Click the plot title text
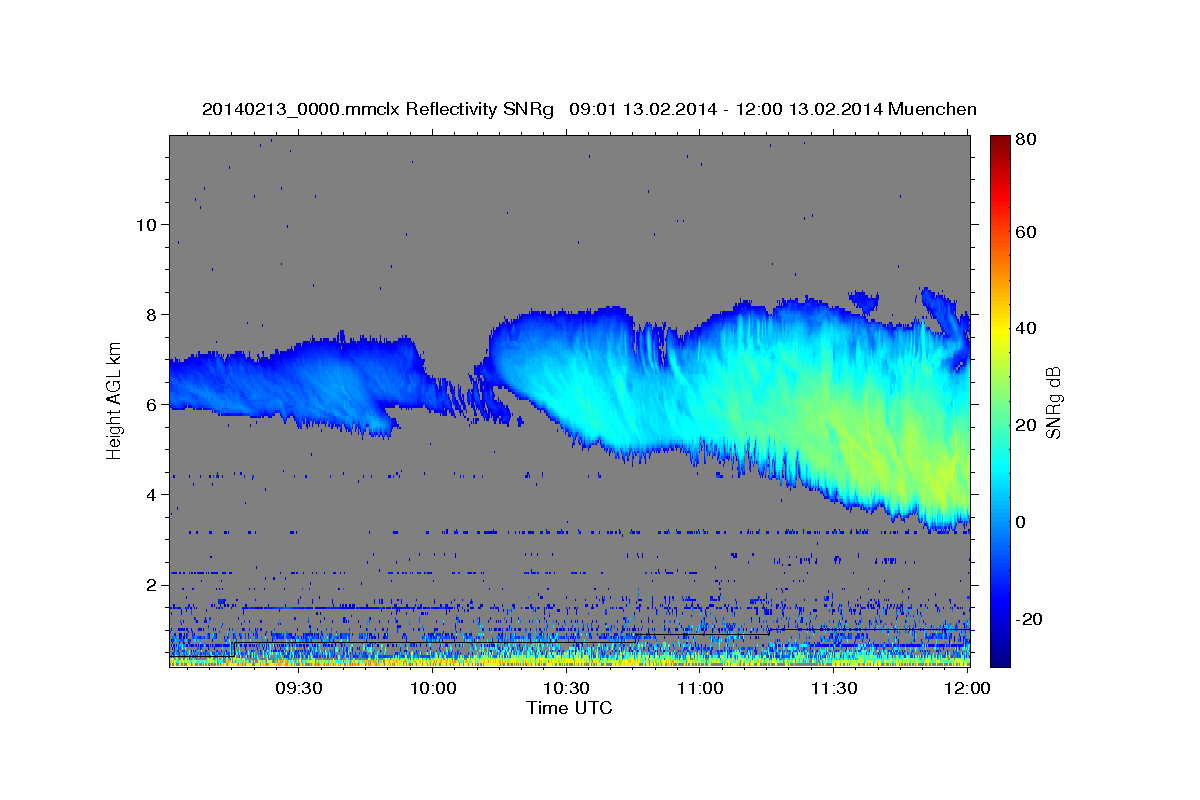 589,109
